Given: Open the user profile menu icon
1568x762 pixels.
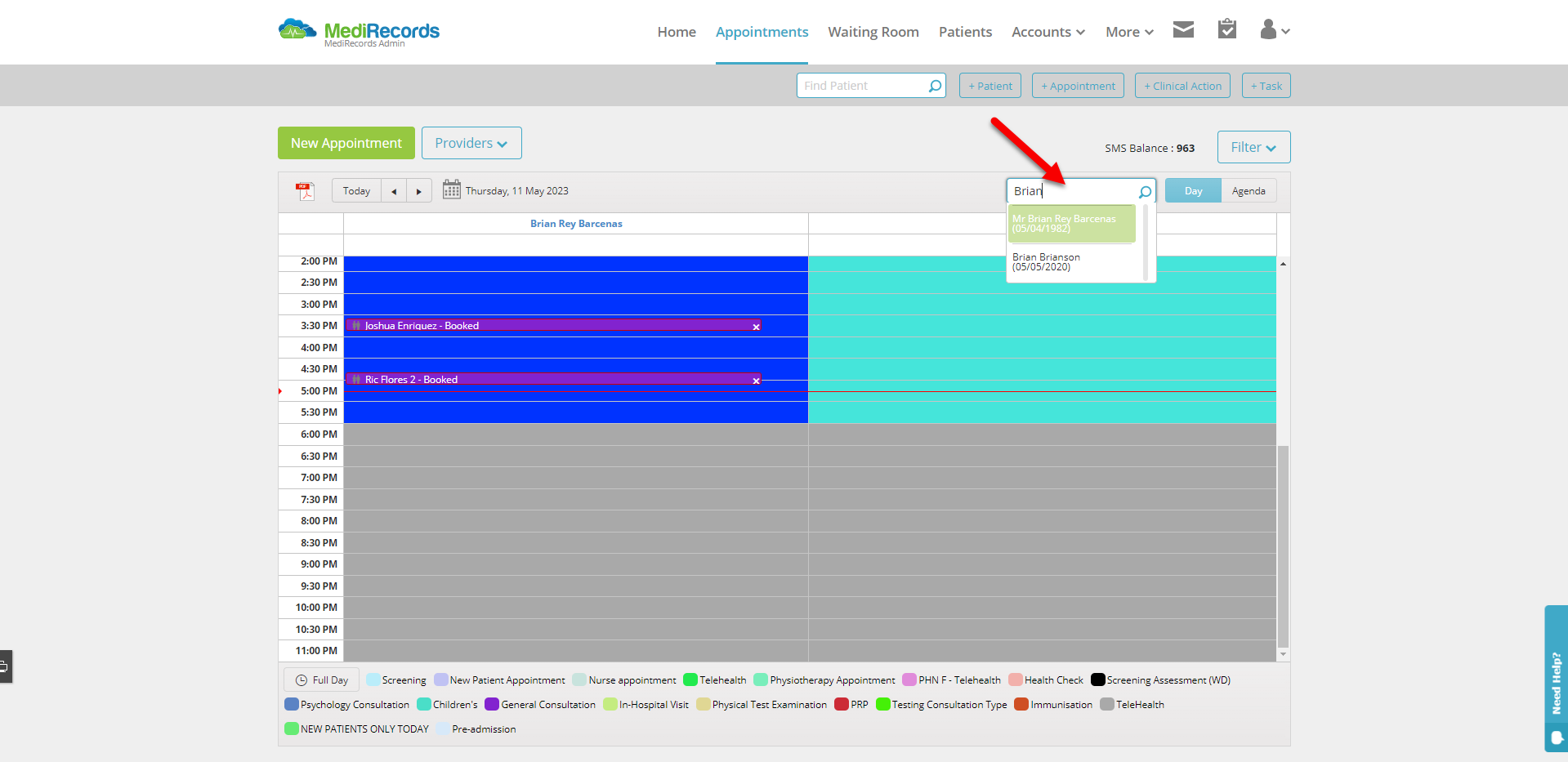Looking at the screenshot, I should [x=1275, y=30].
